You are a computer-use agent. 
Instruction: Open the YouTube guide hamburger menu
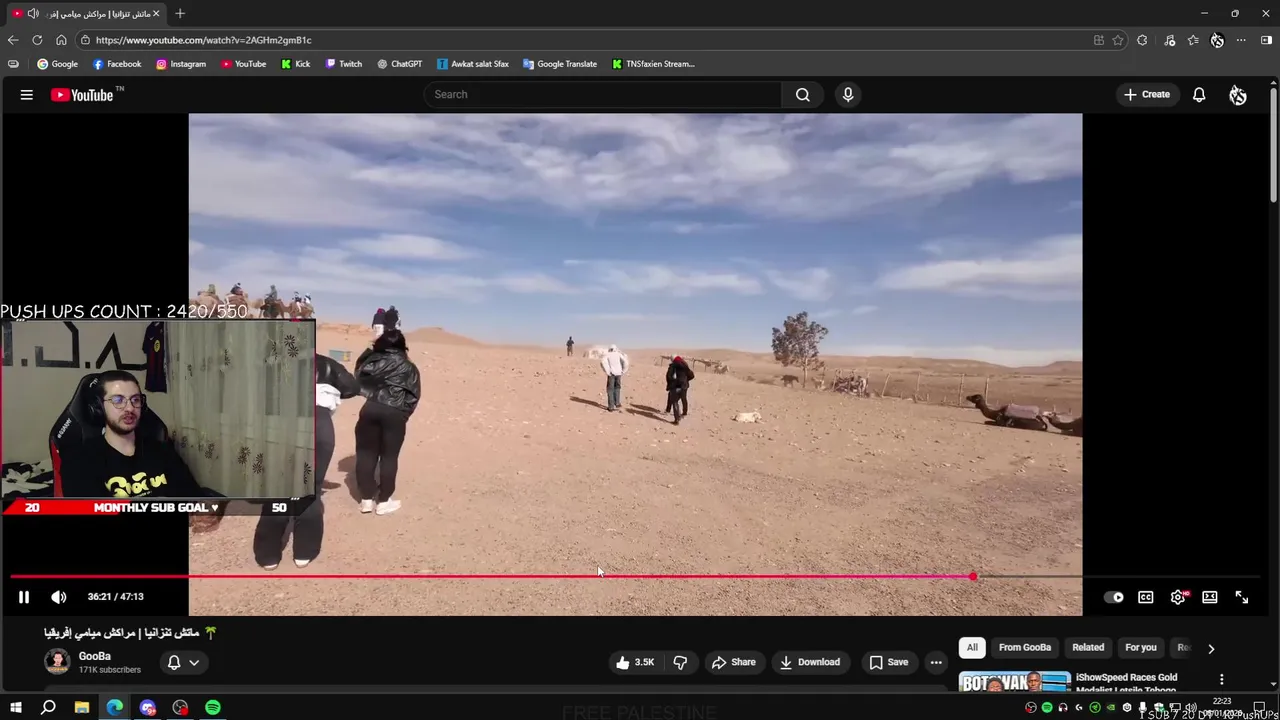click(x=27, y=95)
